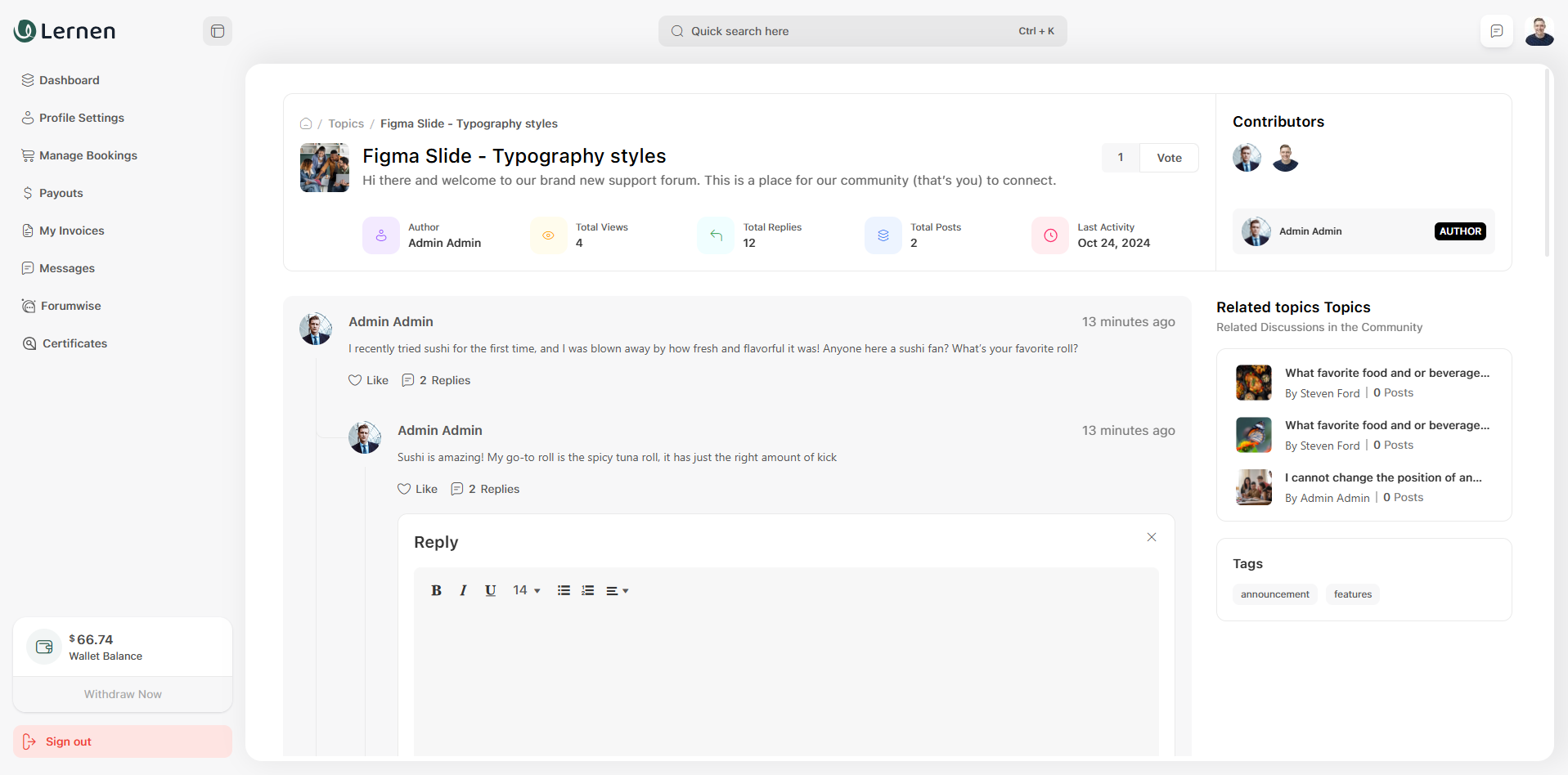Screen dimensions: 1568x775
Task: Like the sushi post by Admin Admin
Action: tap(368, 380)
